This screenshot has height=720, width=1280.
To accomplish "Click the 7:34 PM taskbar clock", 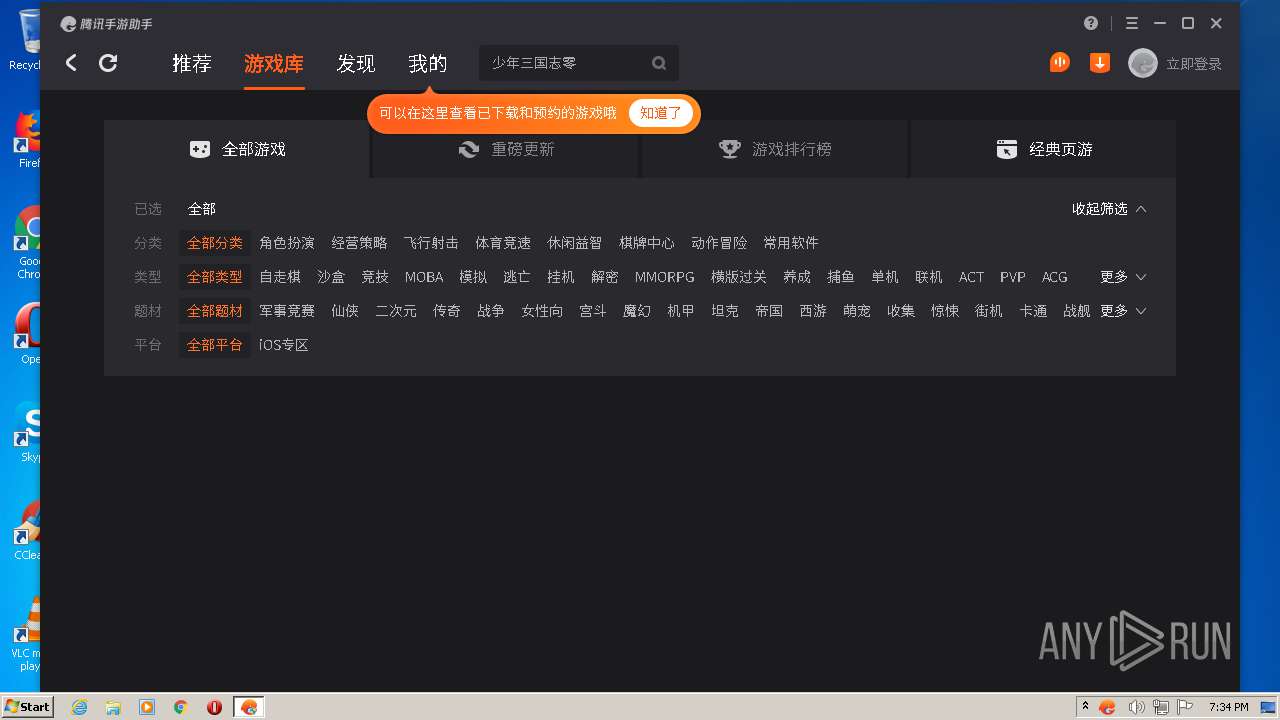I will 1228,707.
